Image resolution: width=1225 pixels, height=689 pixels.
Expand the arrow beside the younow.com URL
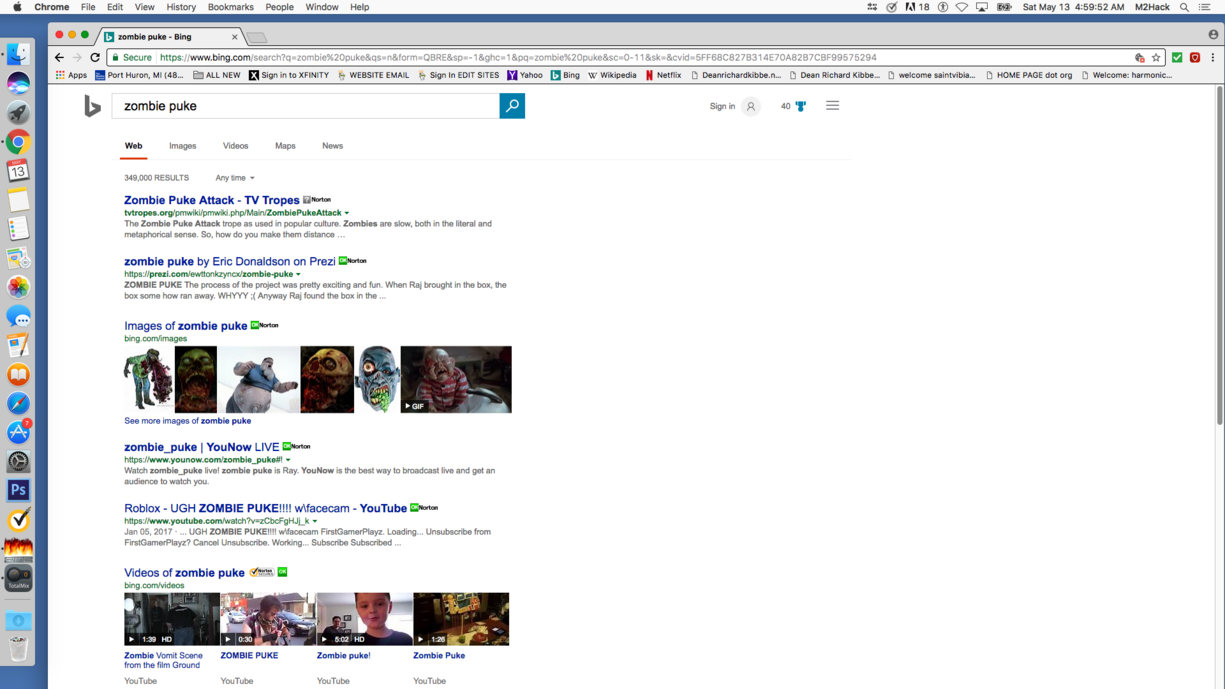click(x=288, y=460)
